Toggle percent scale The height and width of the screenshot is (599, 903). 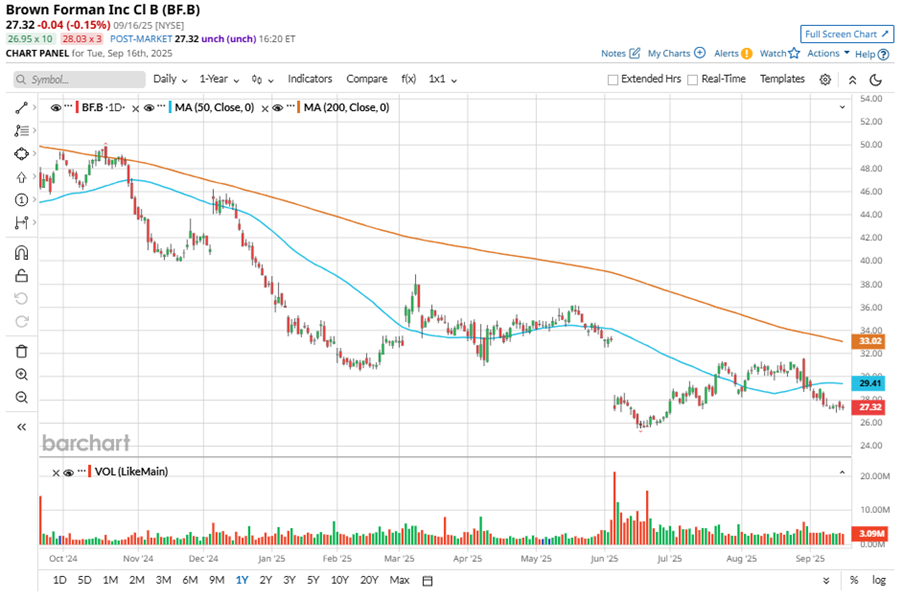(x=854, y=581)
